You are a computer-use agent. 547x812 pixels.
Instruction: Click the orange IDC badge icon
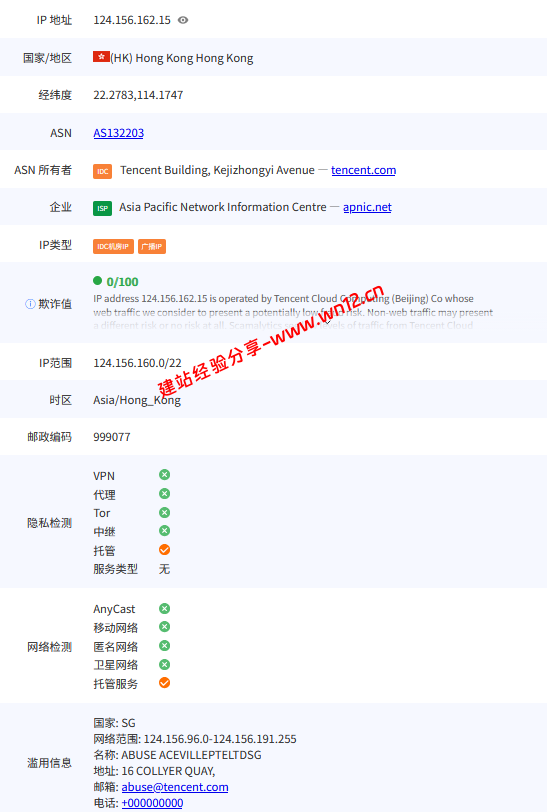tap(103, 171)
